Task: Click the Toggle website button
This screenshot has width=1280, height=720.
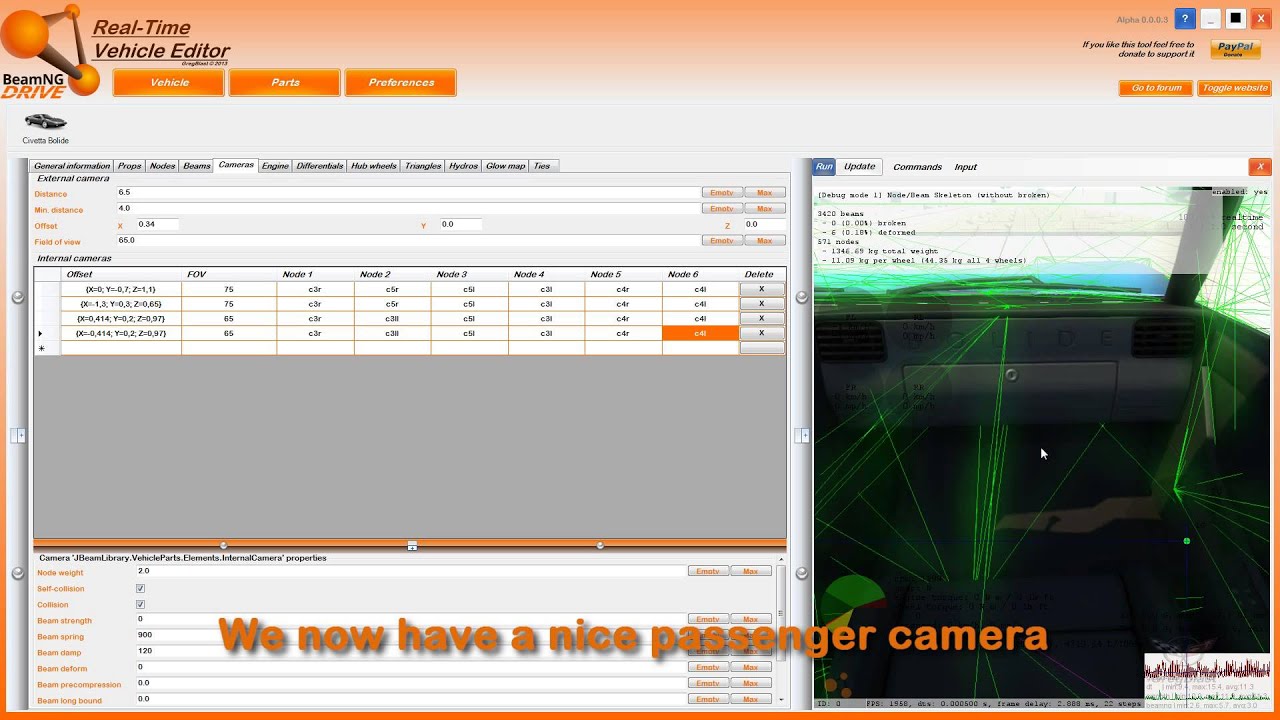Action: pyautogui.click(x=1235, y=88)
